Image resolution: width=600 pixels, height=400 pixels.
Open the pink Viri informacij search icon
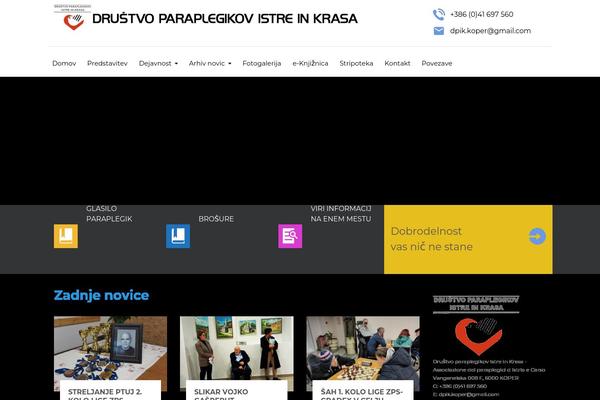pyautogui.click(x=290, y=236)
